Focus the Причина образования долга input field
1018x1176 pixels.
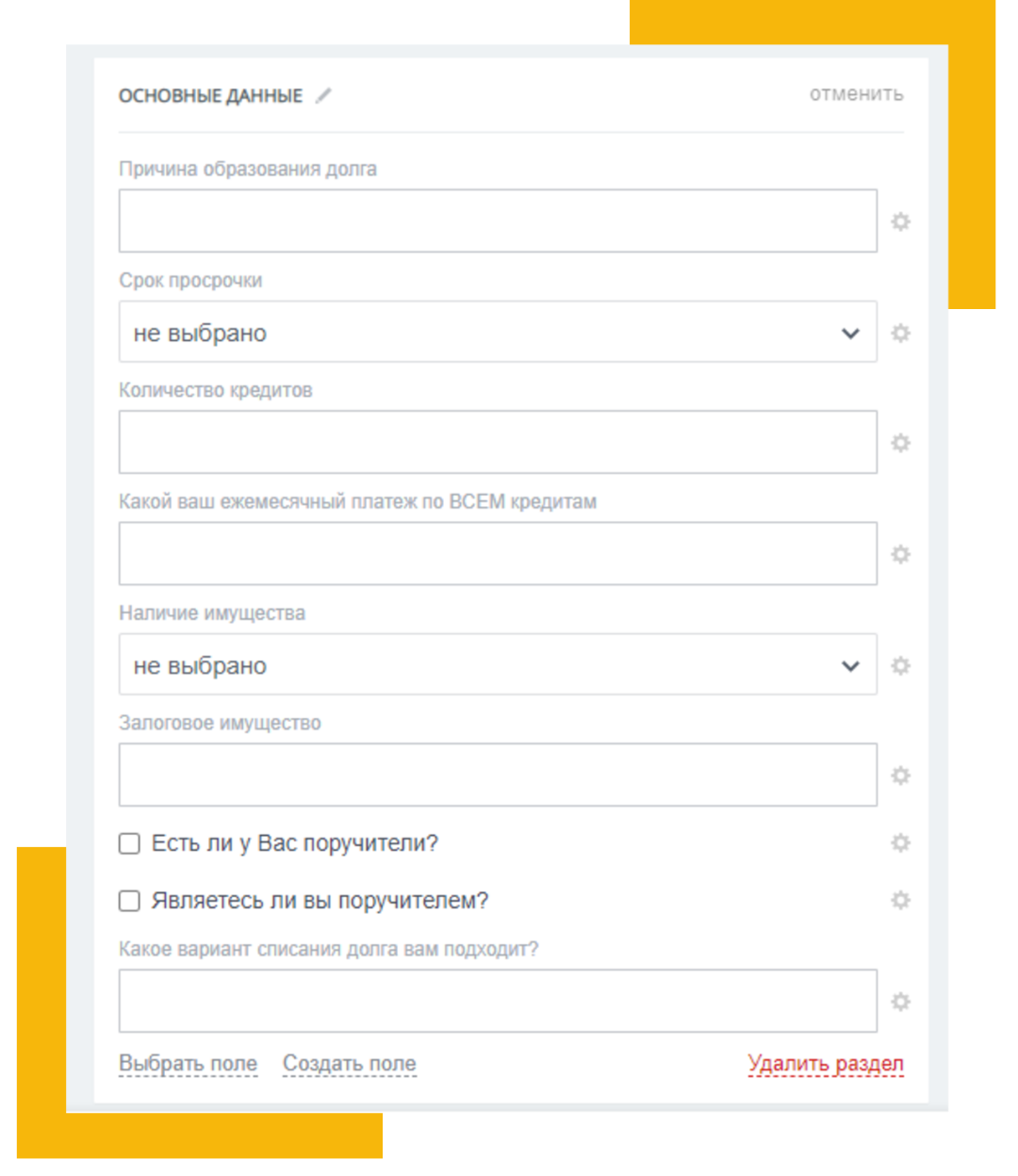[498, 220]
